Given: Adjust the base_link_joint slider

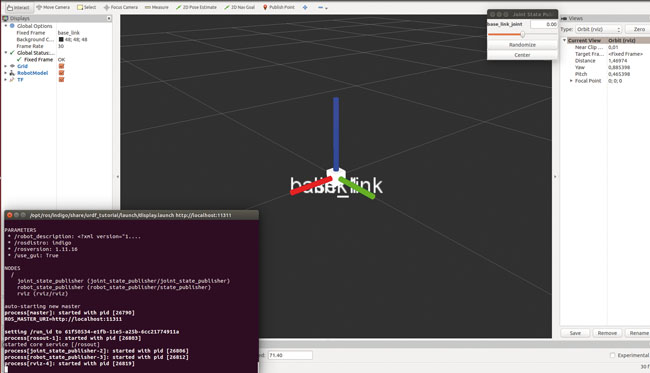Looking at the screenshot, I should coord(522,35).
